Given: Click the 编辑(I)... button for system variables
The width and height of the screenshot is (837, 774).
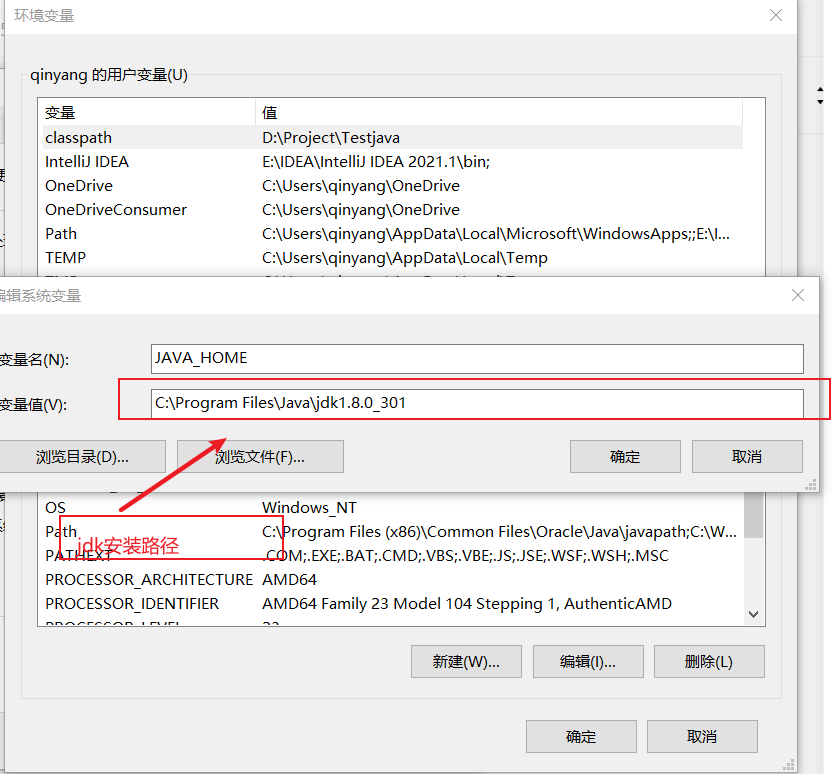Looking at the screenshot, I should (588, 661).
